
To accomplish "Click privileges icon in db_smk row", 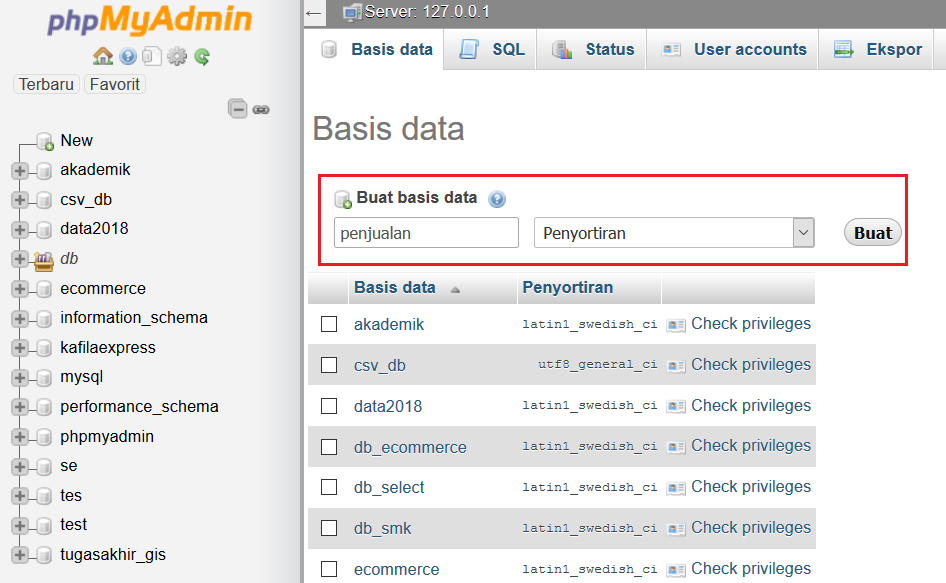I will pyautogui.click(x=676, y=529).
